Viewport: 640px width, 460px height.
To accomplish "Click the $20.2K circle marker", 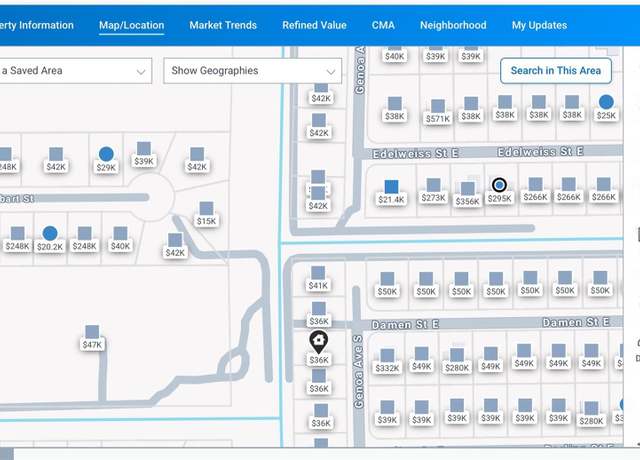I will click(50, 233).
